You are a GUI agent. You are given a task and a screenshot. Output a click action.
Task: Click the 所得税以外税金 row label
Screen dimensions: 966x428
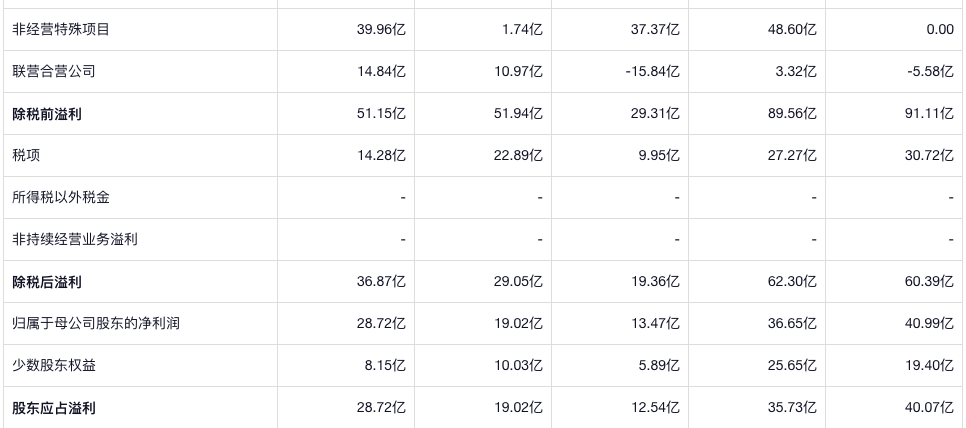pos(60,198)
